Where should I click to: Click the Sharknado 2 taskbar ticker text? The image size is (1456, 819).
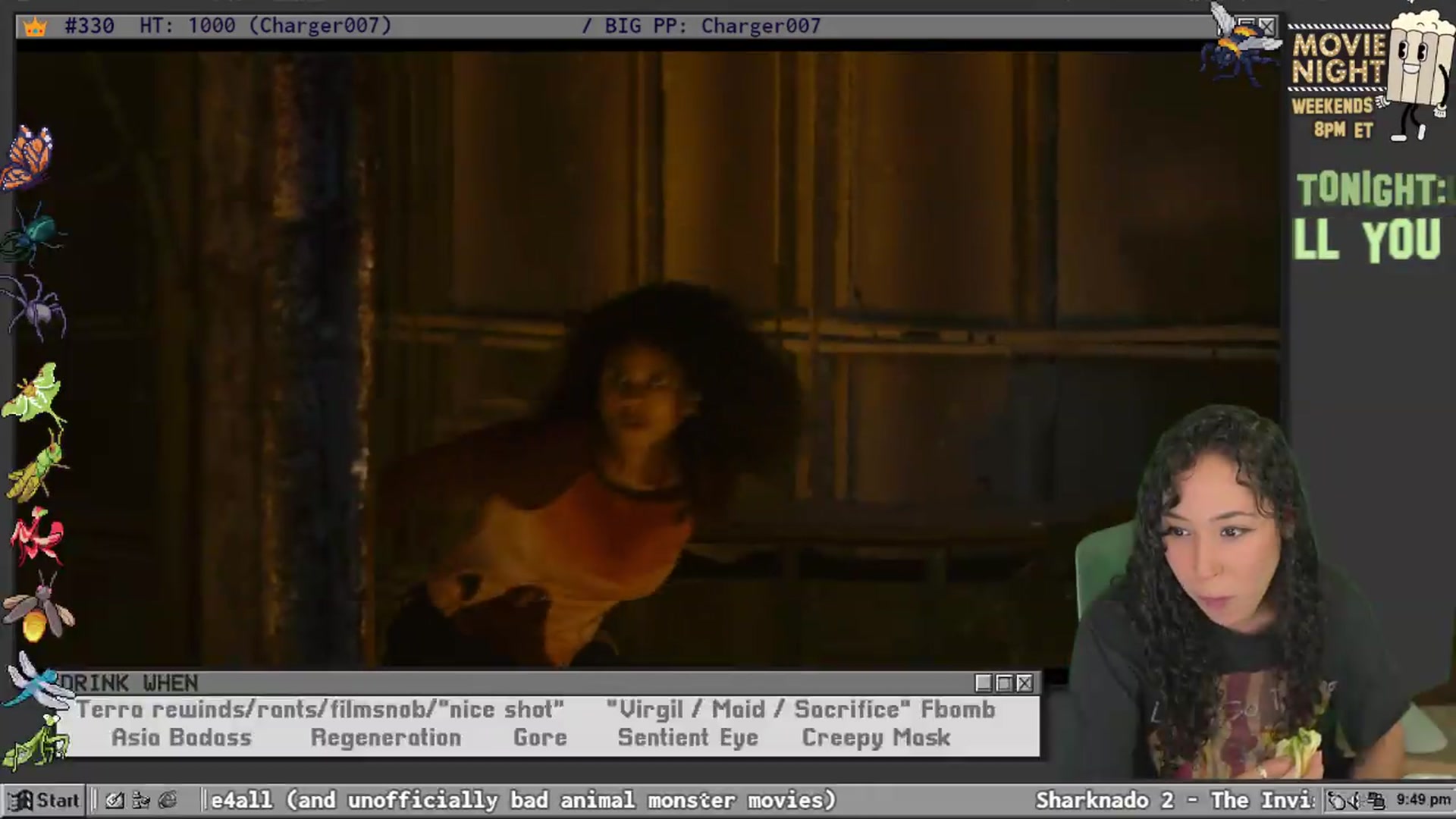[1175, 800]
